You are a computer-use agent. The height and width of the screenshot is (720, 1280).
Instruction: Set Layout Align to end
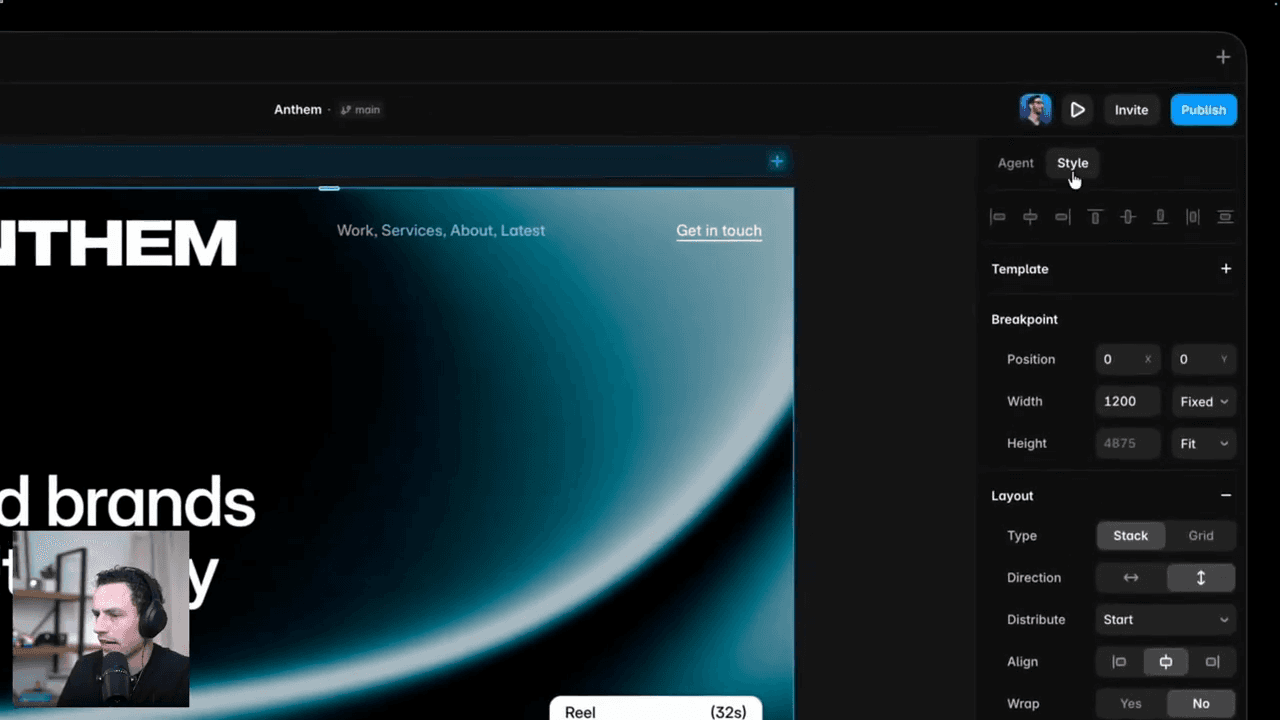pyautogui.click(x=1212, y=662)
